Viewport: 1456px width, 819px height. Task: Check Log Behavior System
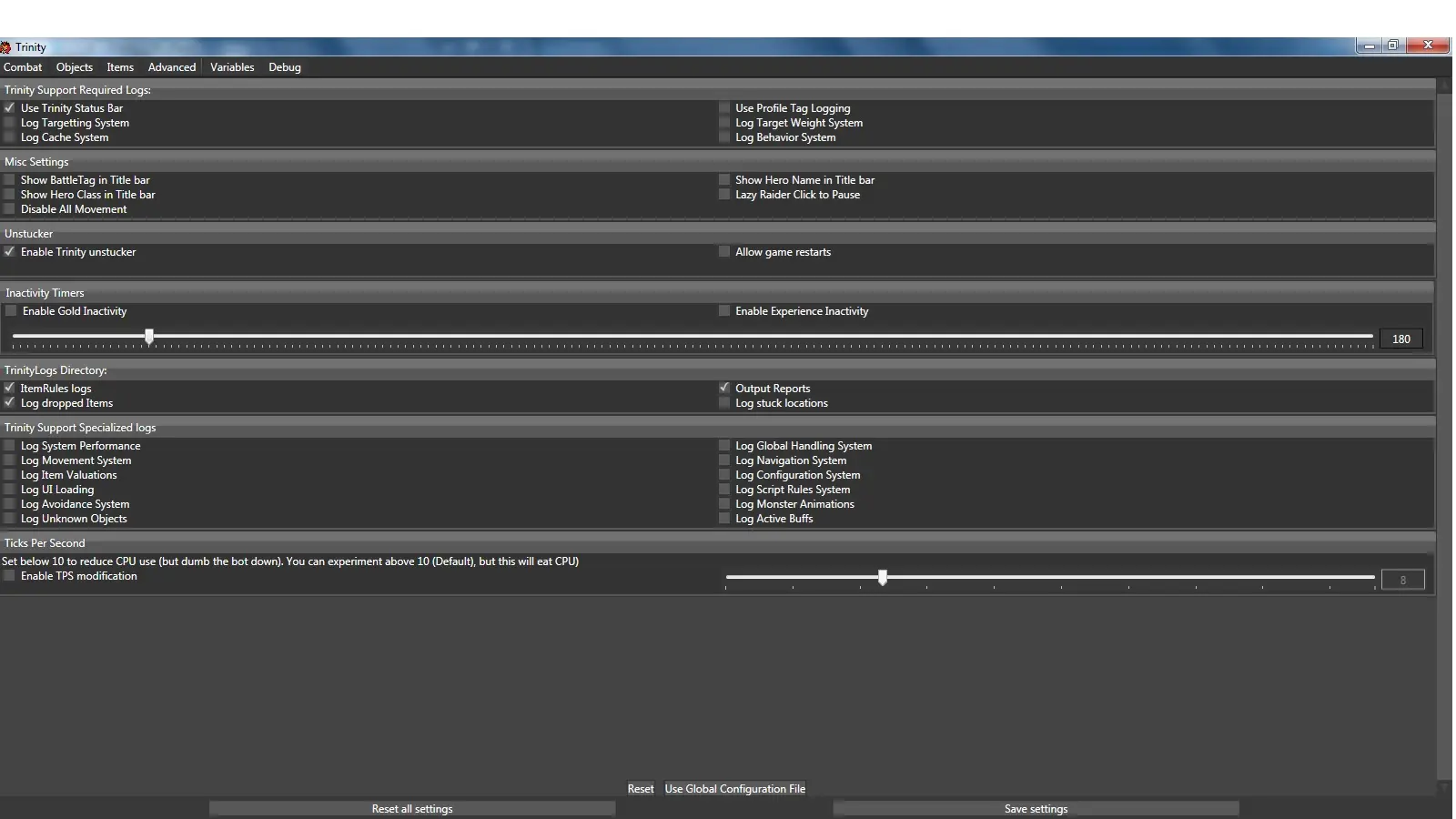point(724,136)
